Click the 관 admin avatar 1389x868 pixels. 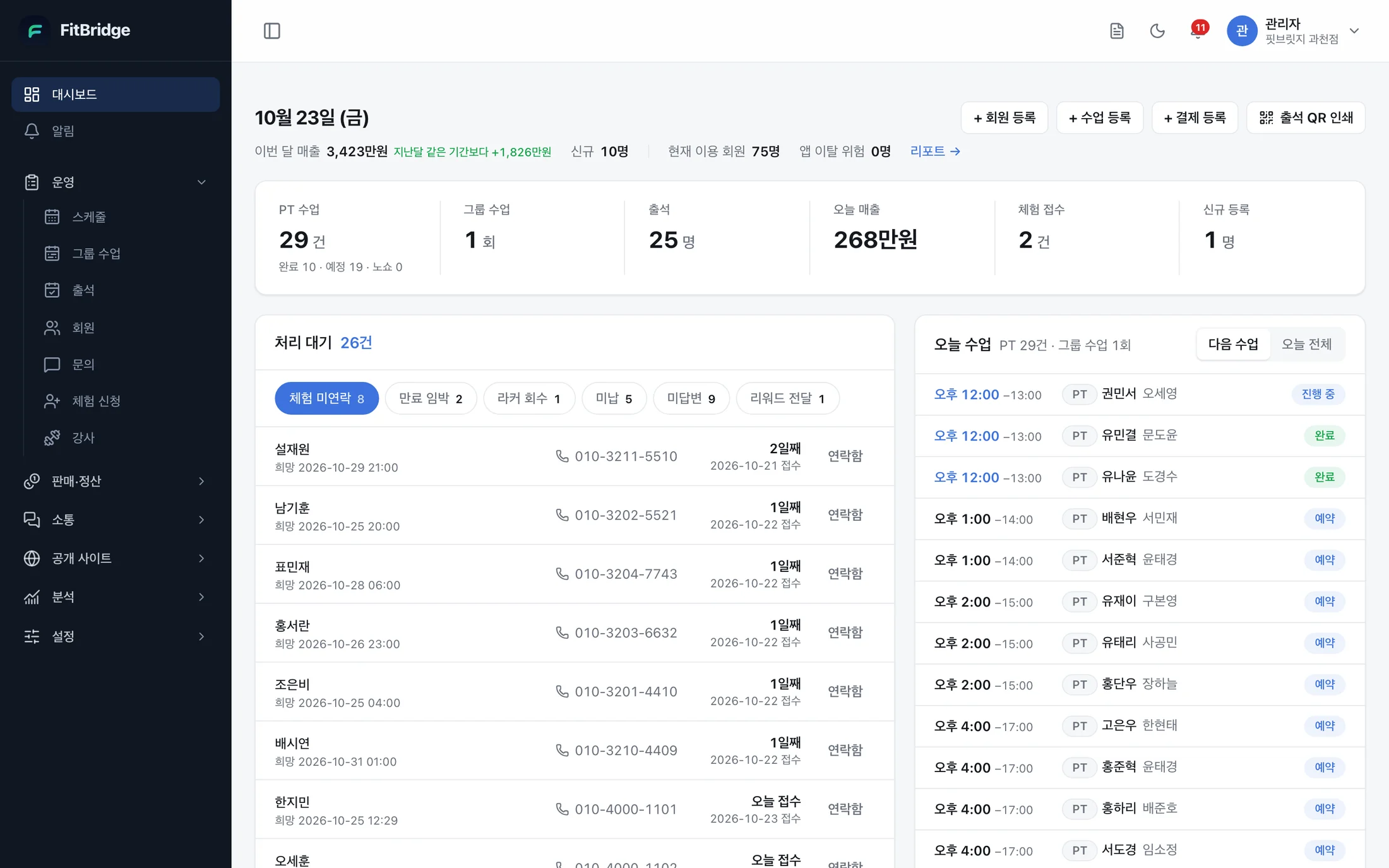tap(1241, 30)
